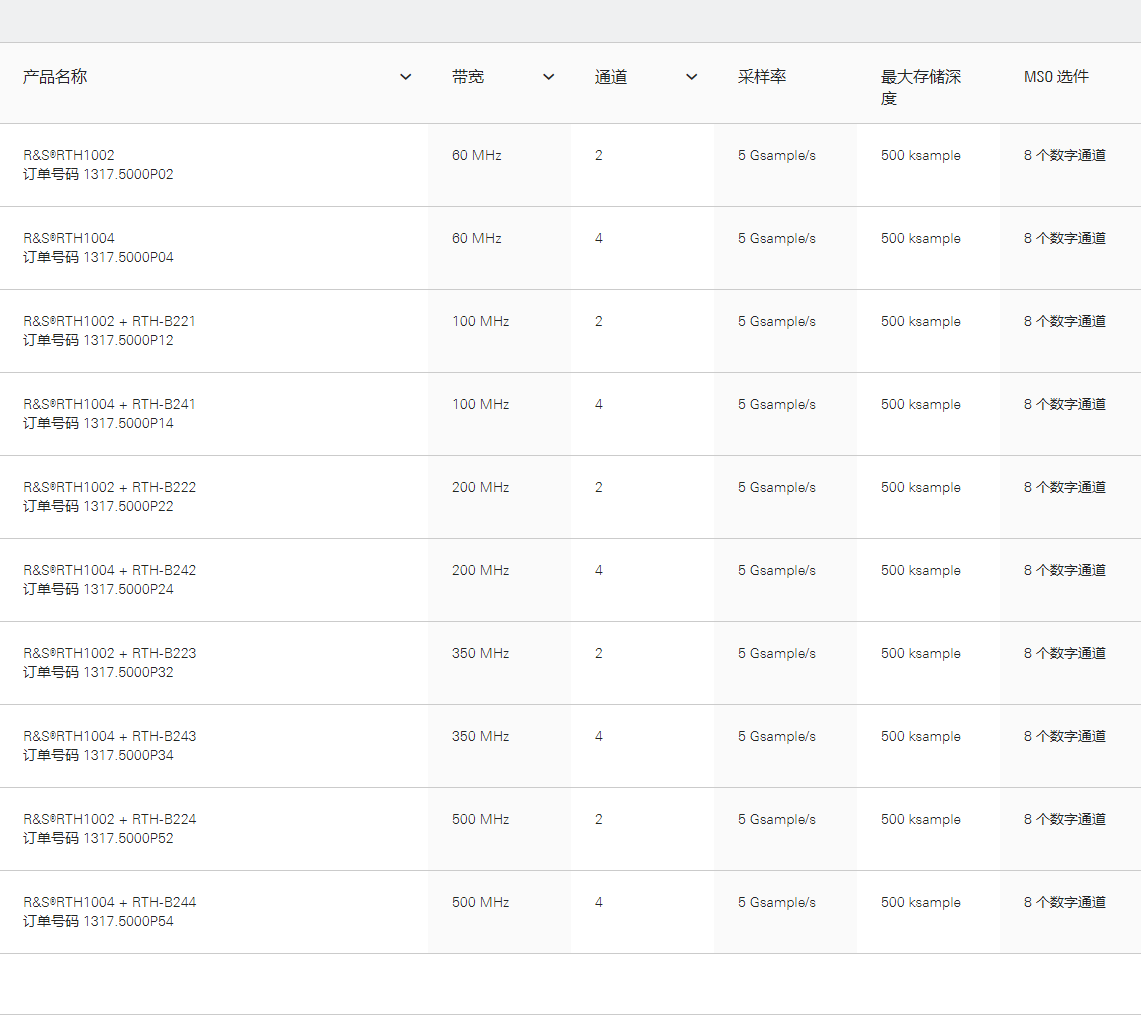1141x1015 pixels.
Task: Click 60 MHz bandwidth in RTH1002 row
Action: click(x=477, y=155)
